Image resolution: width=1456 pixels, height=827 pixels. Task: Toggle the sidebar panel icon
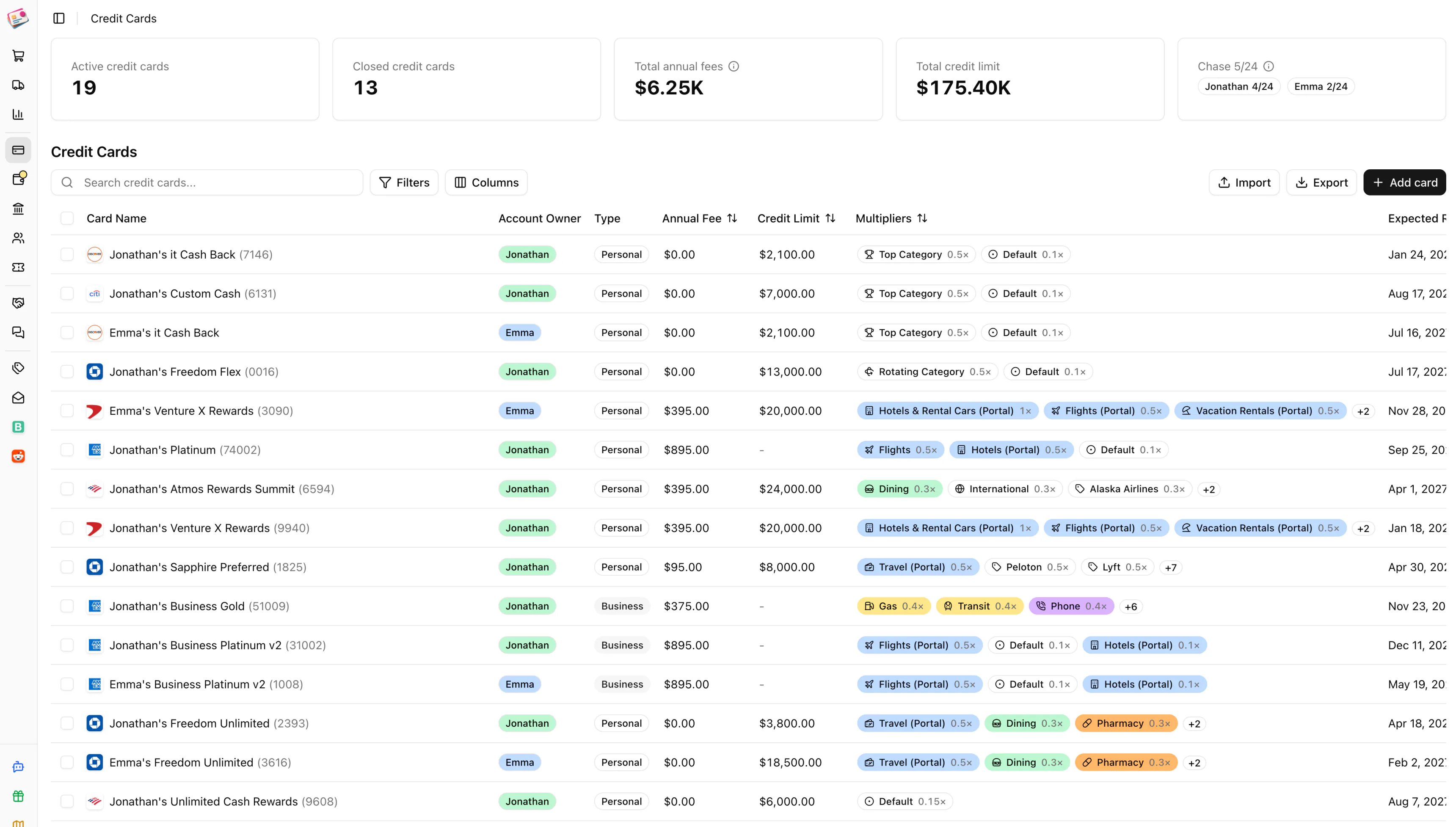tap(59, 18)
